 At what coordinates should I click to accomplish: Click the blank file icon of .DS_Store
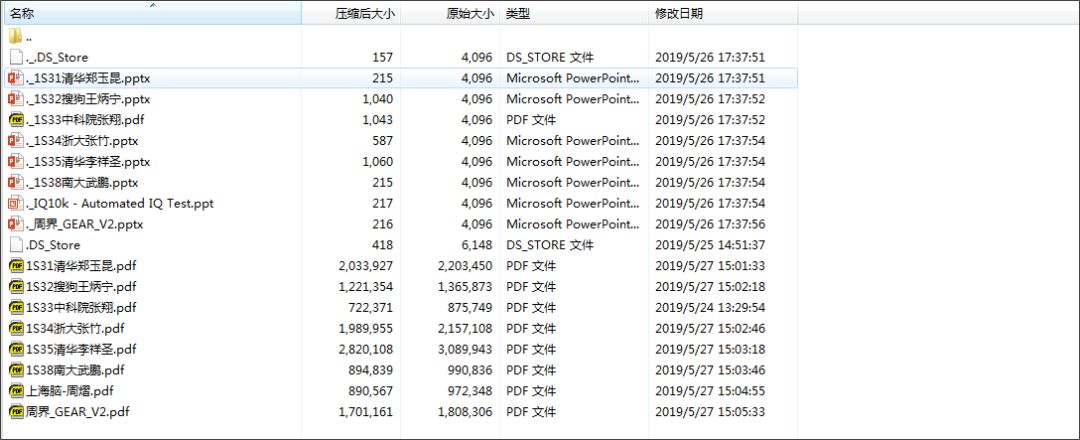coord(15,245)
